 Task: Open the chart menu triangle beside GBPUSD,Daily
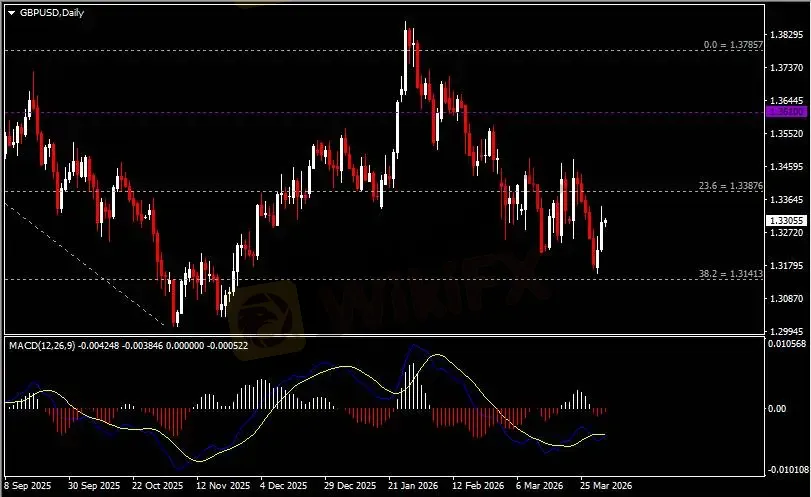coord(11,13)
